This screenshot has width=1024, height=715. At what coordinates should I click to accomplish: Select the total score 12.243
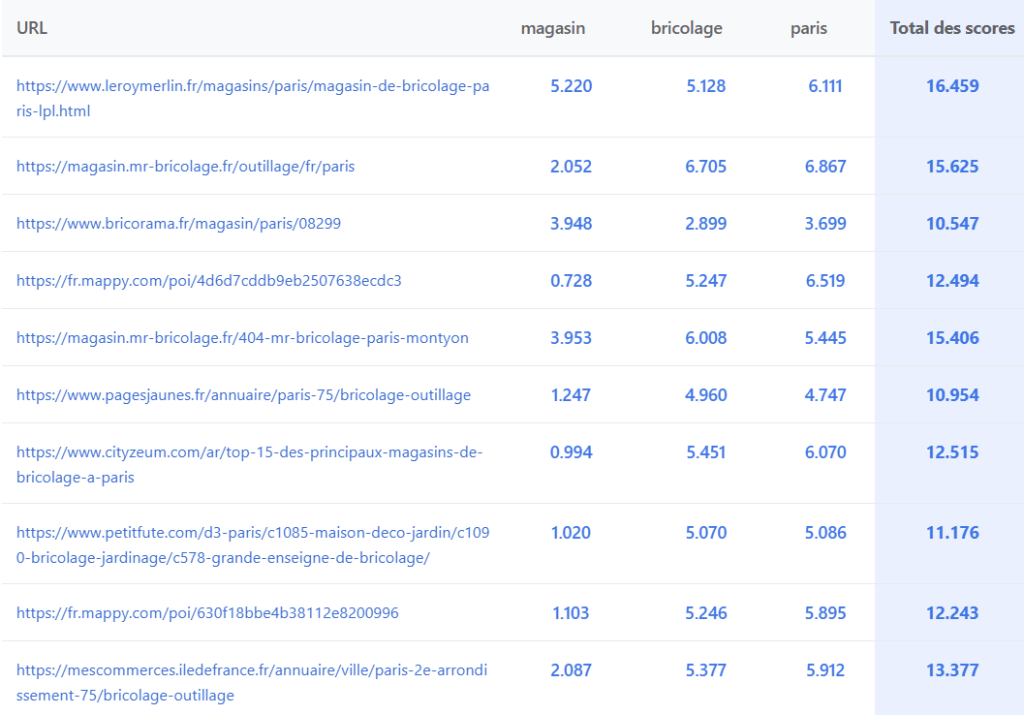pos(952,612)
